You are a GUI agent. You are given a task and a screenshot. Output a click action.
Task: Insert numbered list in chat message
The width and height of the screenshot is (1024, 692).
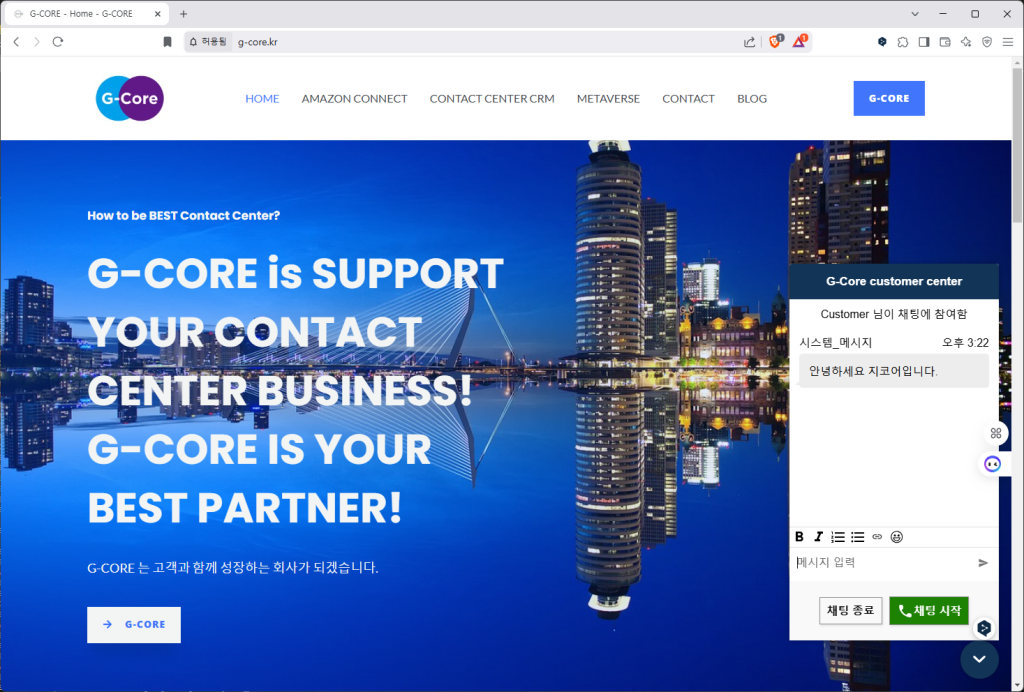pos(838,537)
